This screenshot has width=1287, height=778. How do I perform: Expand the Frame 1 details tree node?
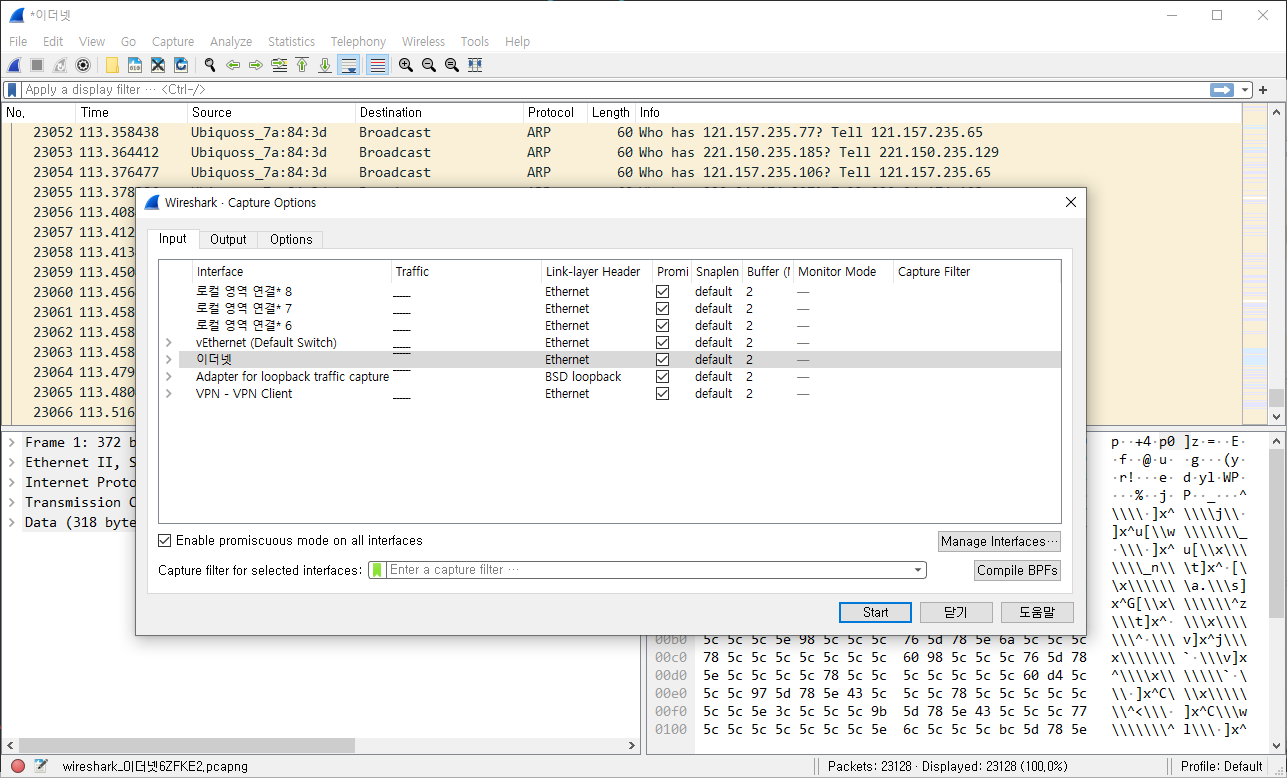point(12,442)
